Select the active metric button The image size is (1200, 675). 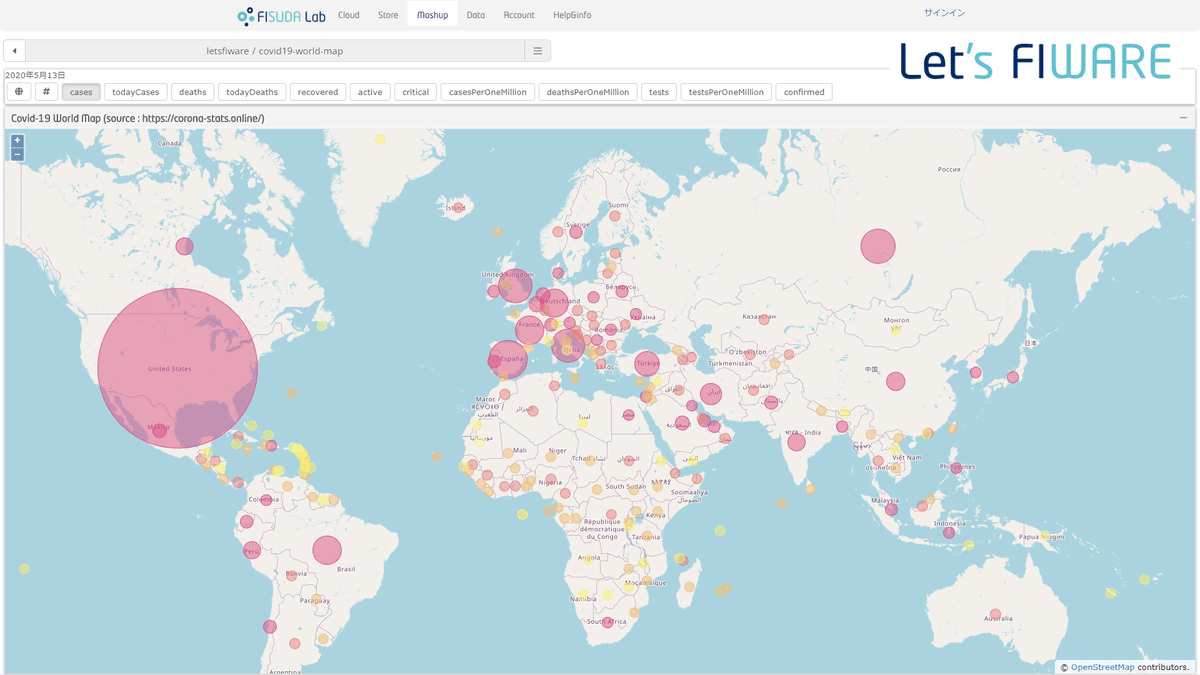point(370,92)
